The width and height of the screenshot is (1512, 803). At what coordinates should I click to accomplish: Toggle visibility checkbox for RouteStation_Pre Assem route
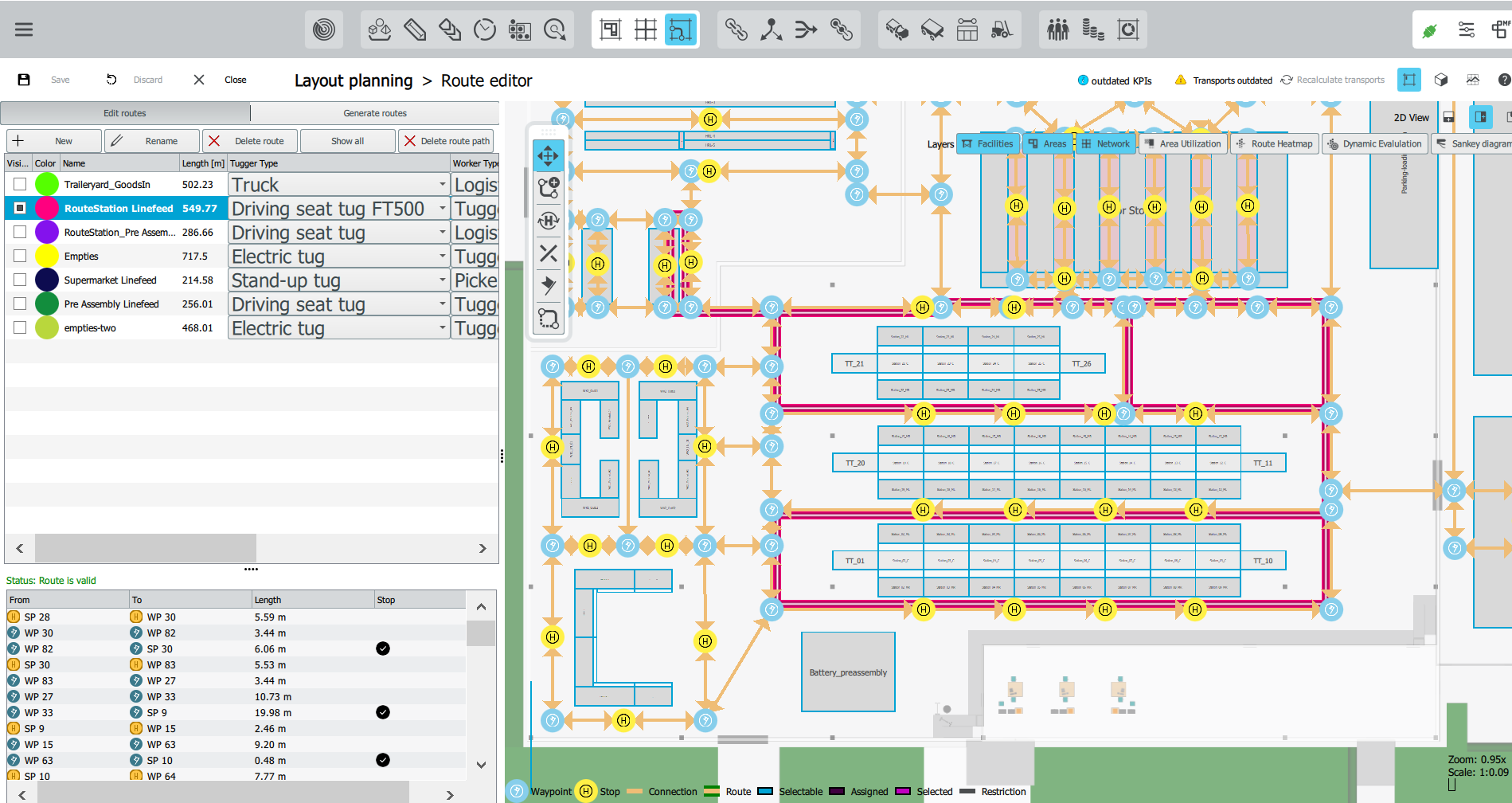coord(20,232)
